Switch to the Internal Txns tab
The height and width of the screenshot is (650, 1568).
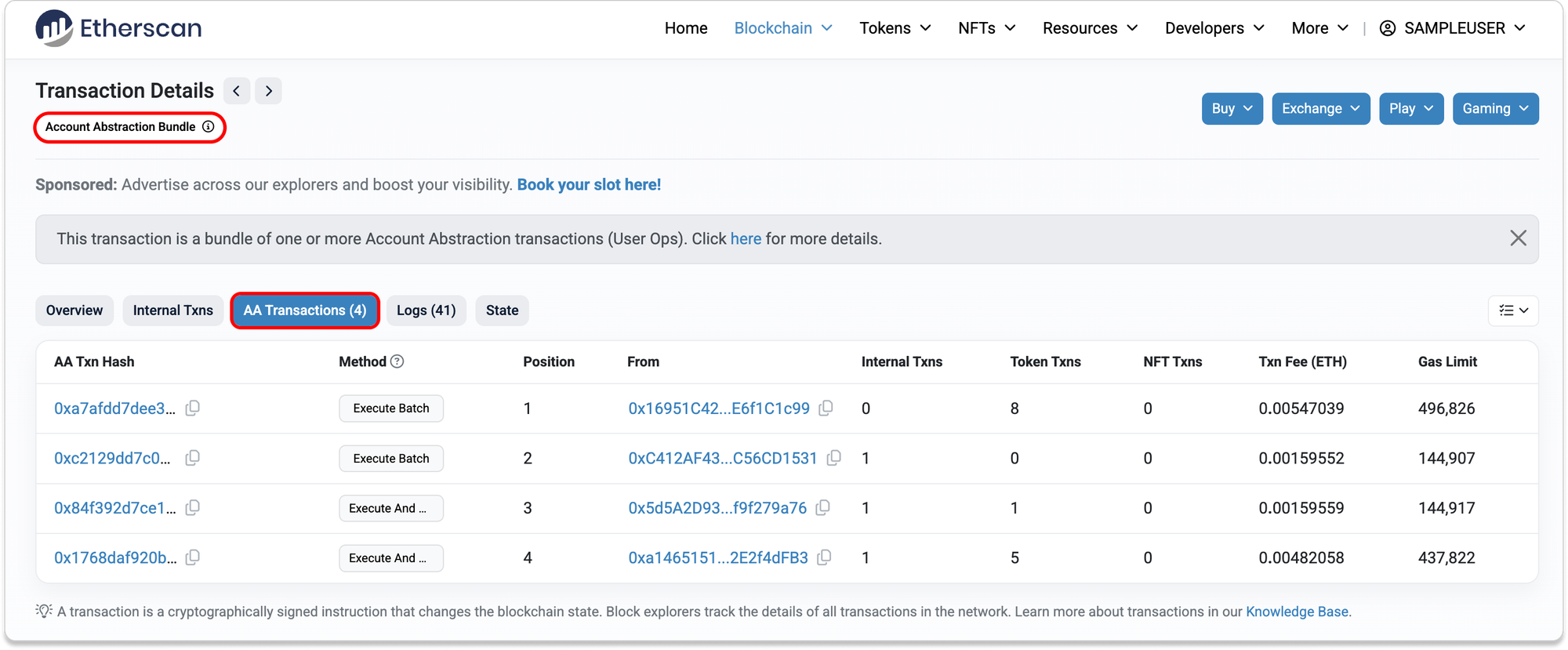(x=172, y=310)
